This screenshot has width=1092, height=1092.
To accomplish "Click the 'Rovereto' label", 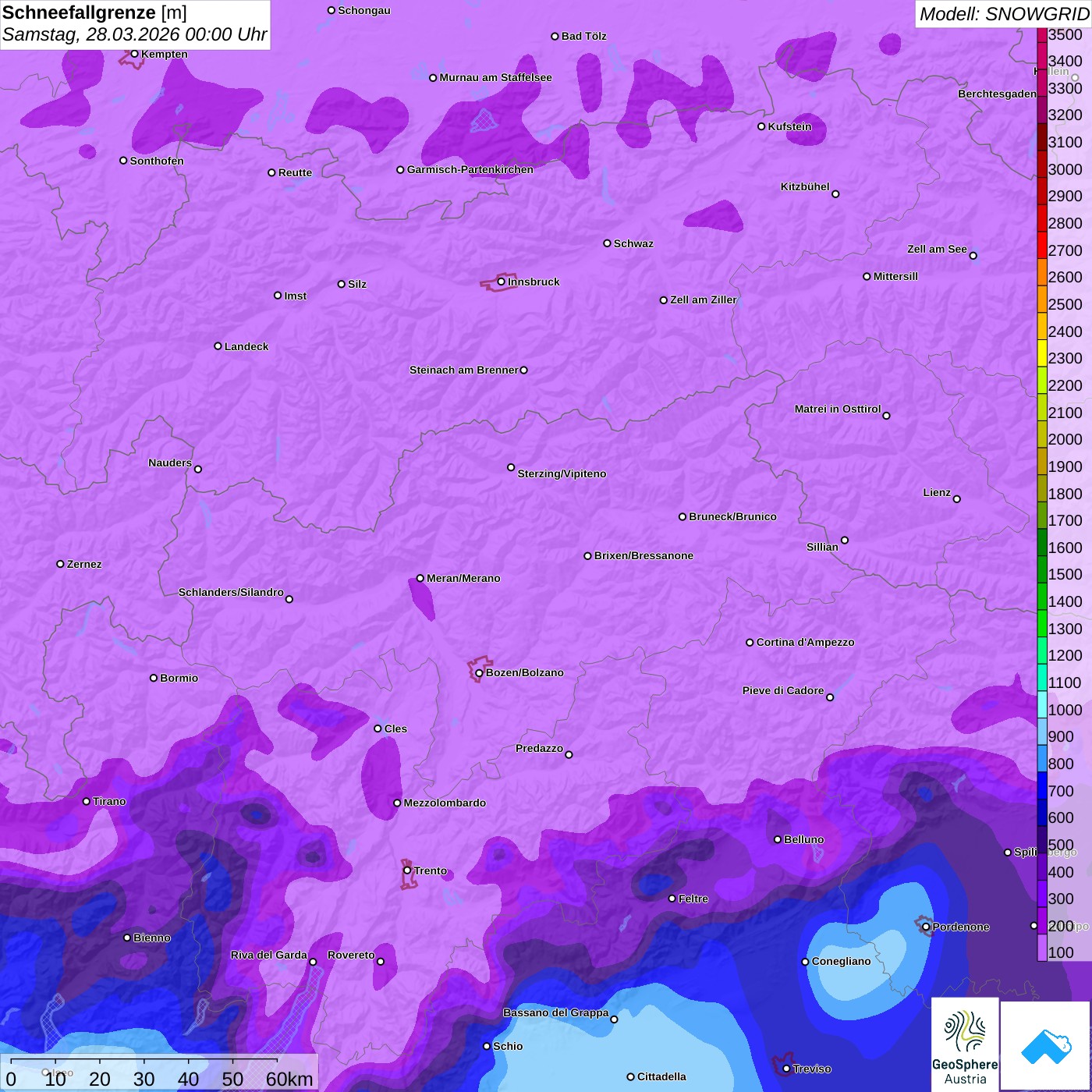I will coord(351,955).
